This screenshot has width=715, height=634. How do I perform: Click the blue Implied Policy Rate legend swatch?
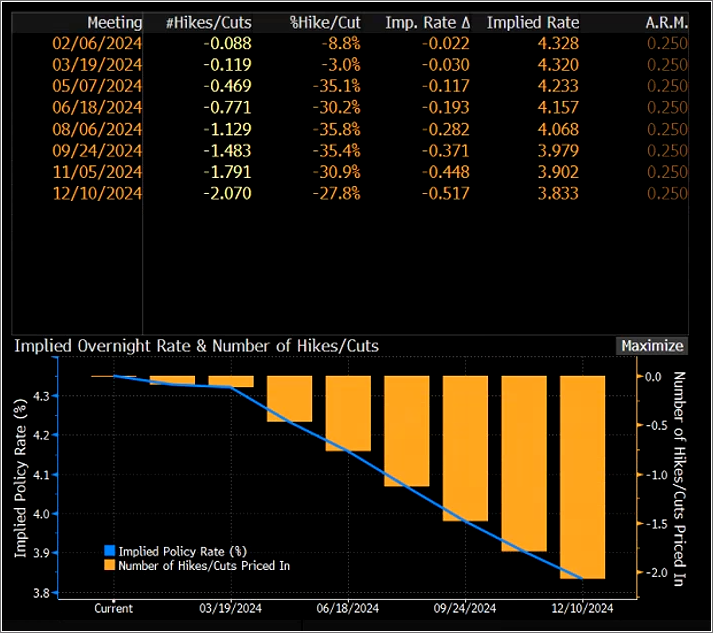[x=109, y=551]
